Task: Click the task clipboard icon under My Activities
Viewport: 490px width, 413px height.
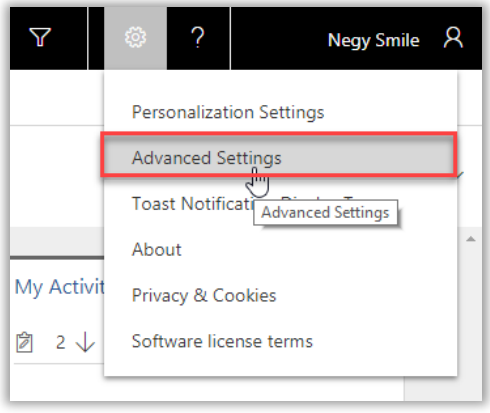Action: [x=24, y=342]
